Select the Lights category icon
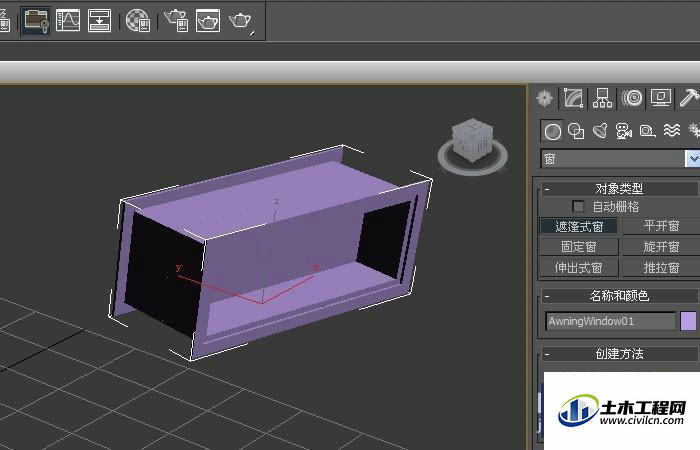This screenshot has width=700, height=450. point(600,131)
